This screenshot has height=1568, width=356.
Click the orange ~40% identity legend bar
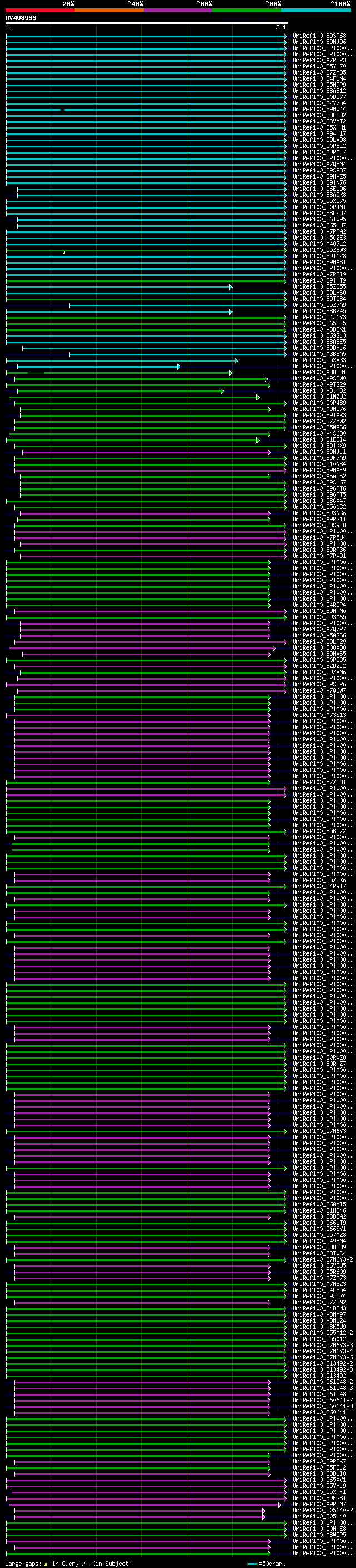point(109,10)
